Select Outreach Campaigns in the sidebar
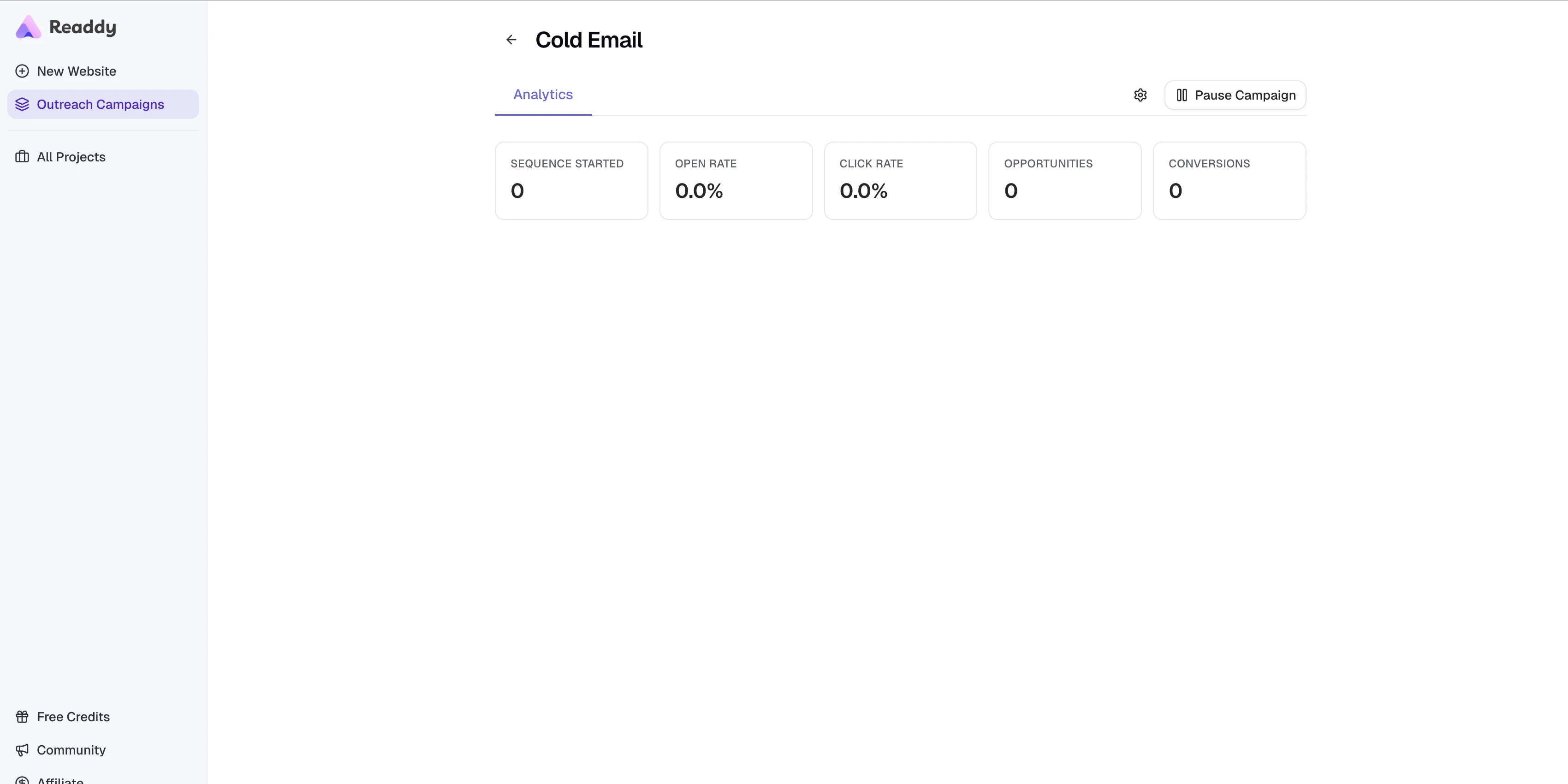 coord(101,104)
